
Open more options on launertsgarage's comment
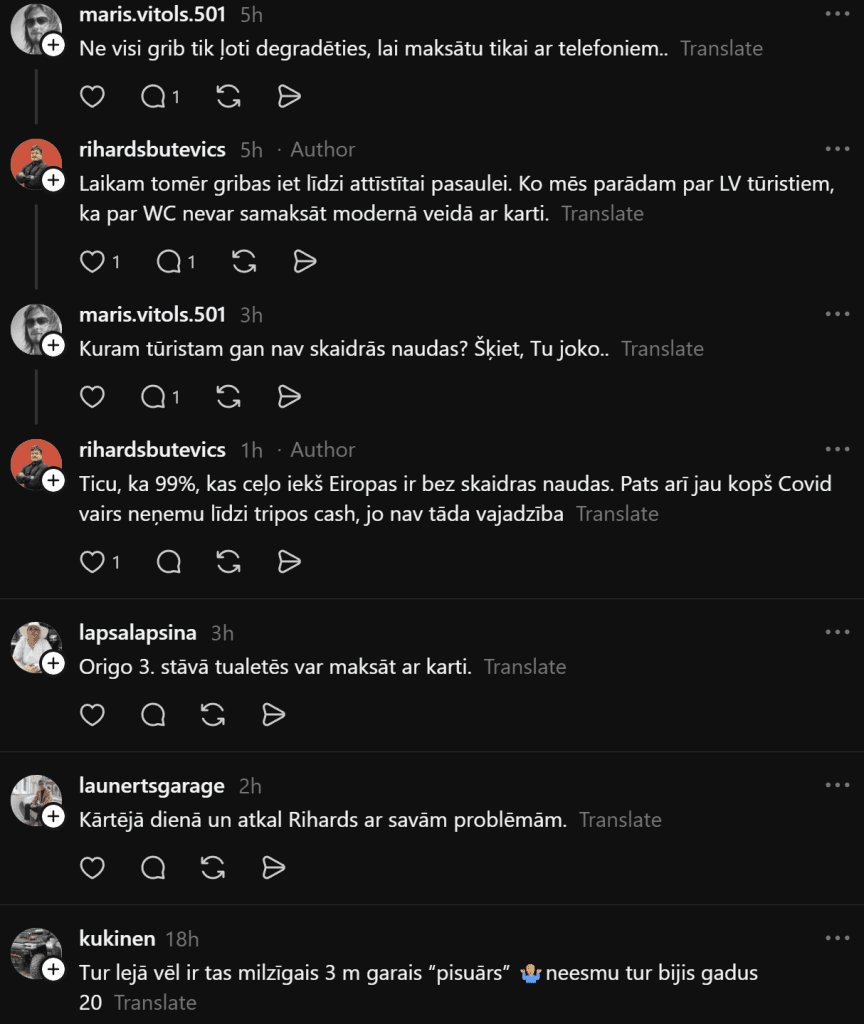[x=837, y=785]
